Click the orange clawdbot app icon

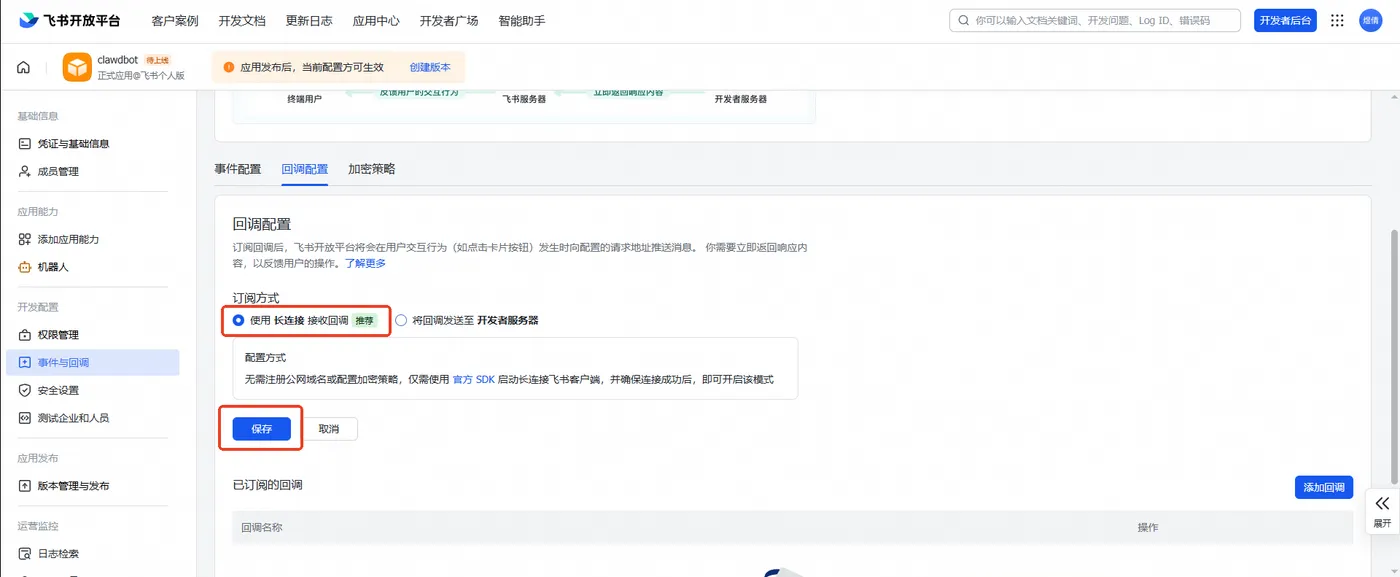tap(77, 67)
